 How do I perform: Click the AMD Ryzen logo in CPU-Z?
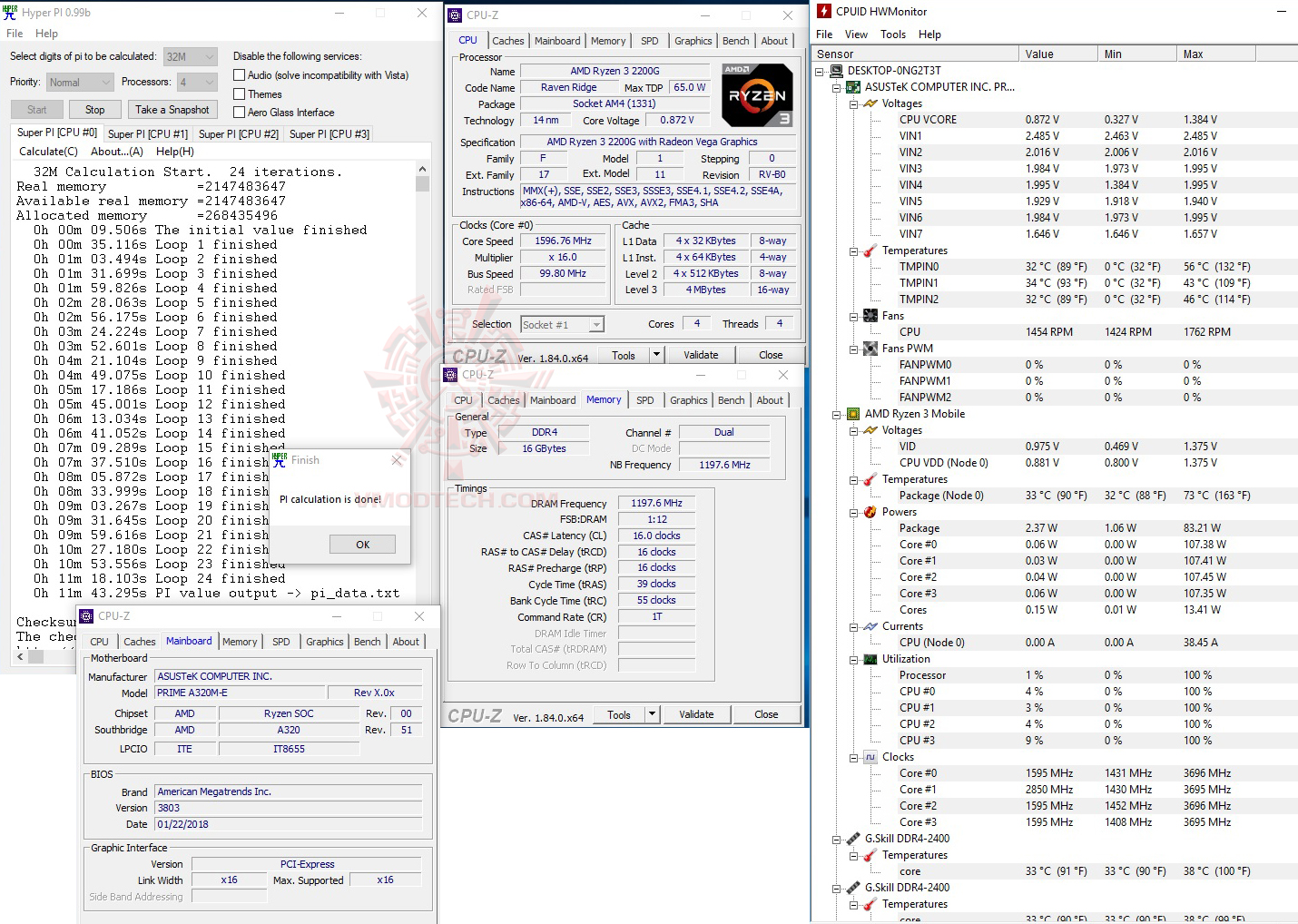point(757,95)
